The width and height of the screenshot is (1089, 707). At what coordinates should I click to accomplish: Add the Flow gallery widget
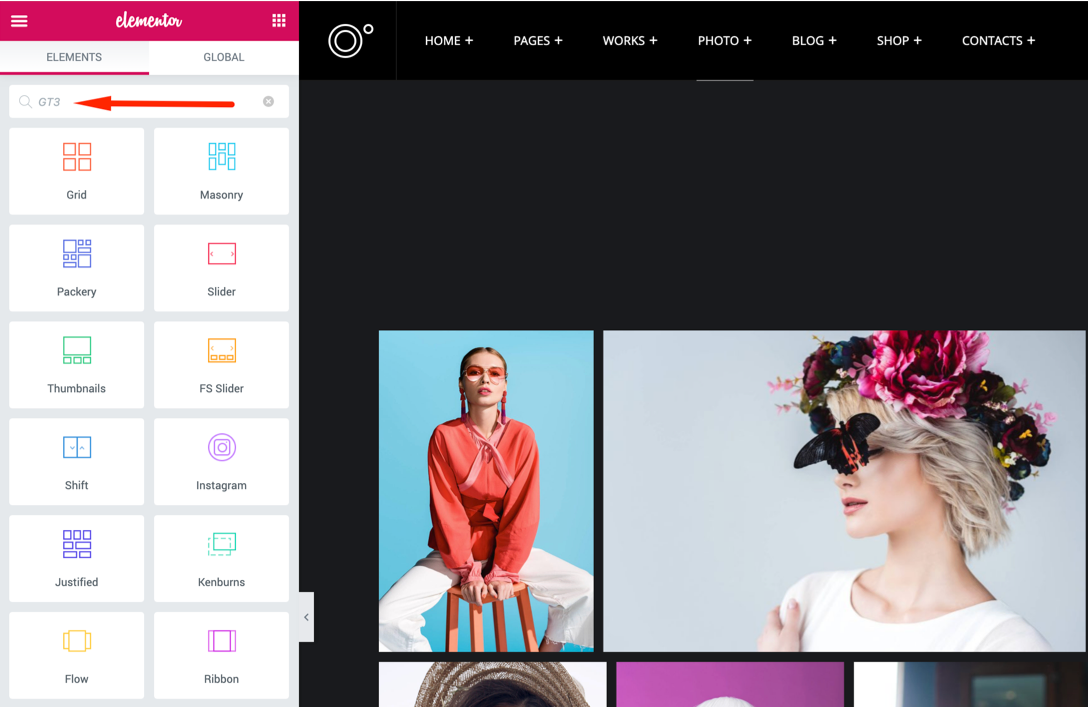76,655
